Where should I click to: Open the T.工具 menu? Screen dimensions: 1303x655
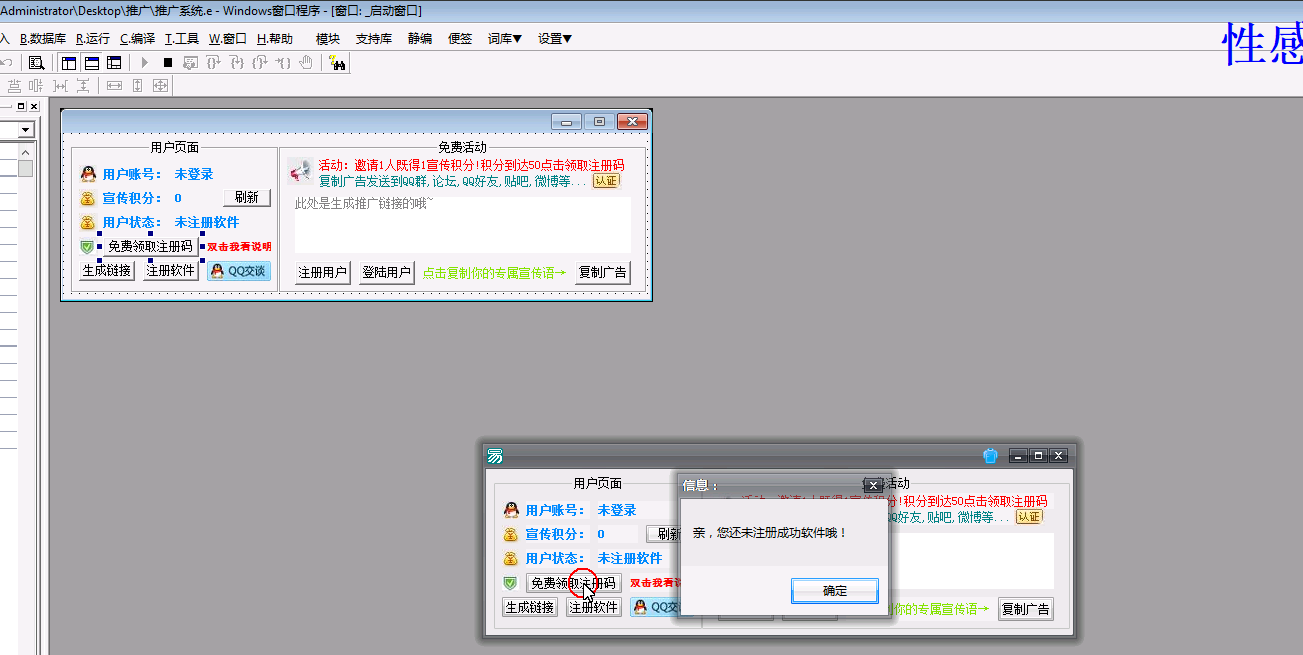[182, 39]
